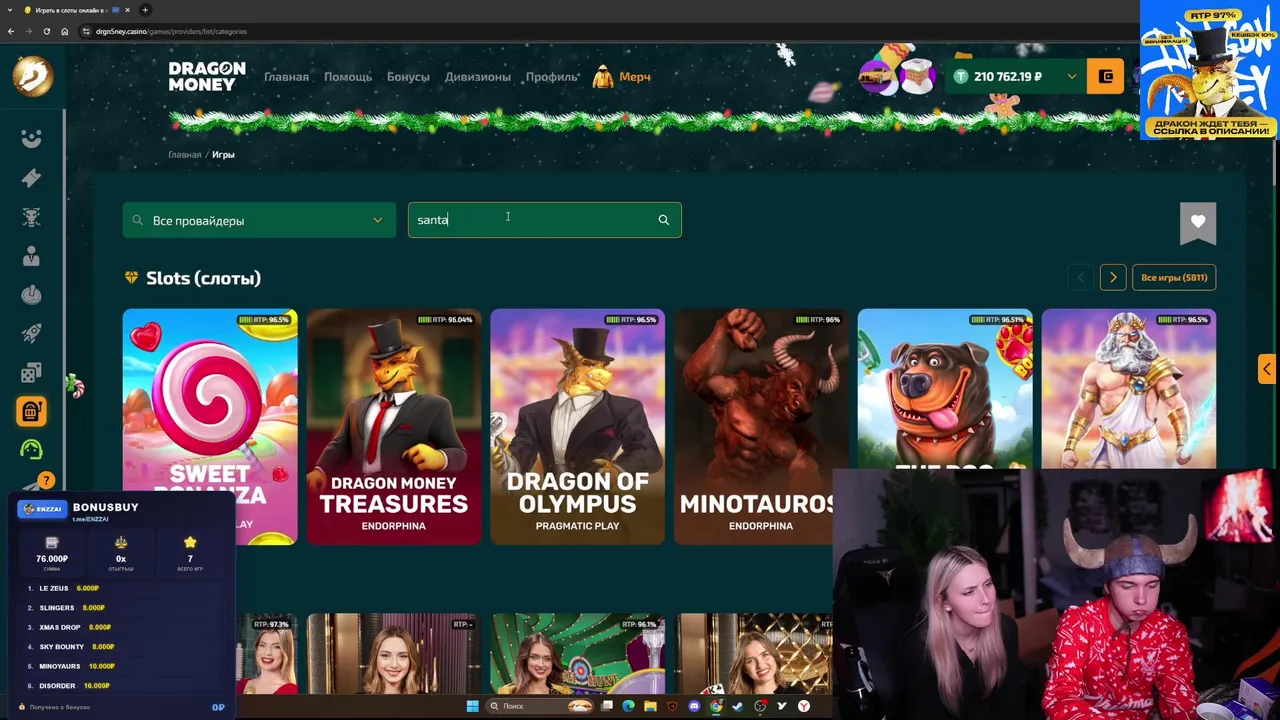Viewport: 1280px width, 720px height.
Task: Click the Slots (слоты) heading
Action: click(203, 278)
